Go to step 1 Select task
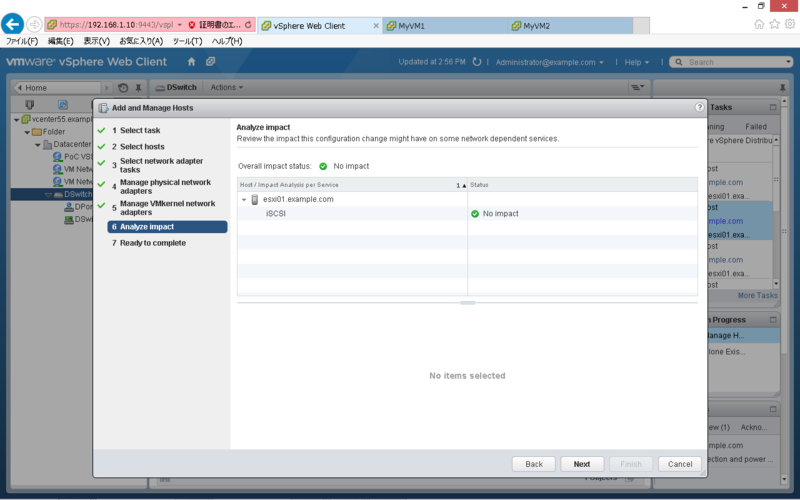The image size is (800, 500). pyautogui.click(x=140, y=131)
